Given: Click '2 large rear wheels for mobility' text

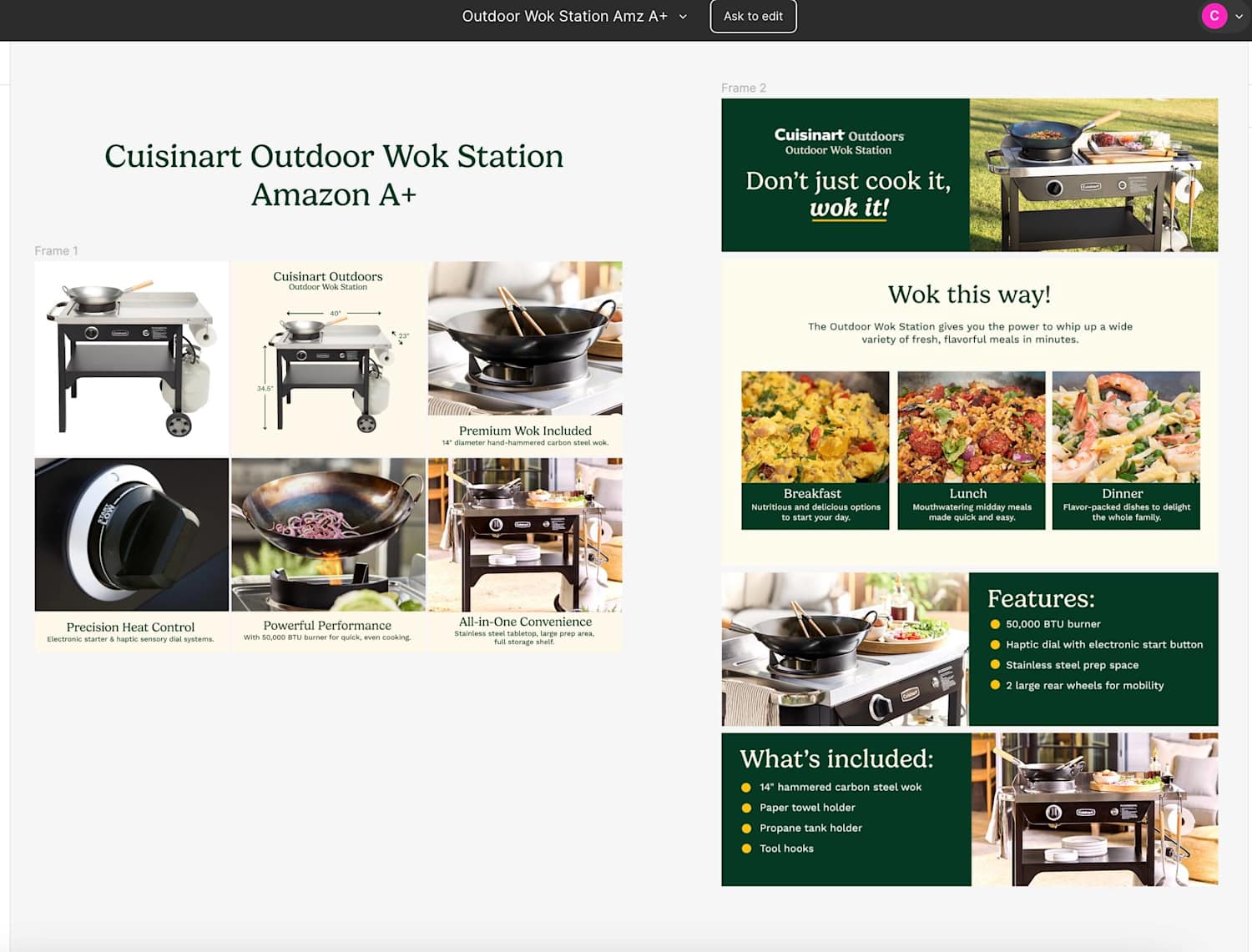Looking at the screenshot, I should click(1085, 685).
